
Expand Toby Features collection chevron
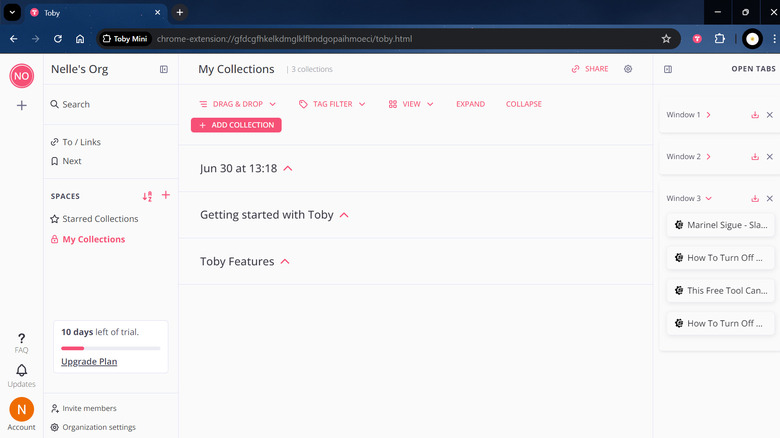pos(285,261)
